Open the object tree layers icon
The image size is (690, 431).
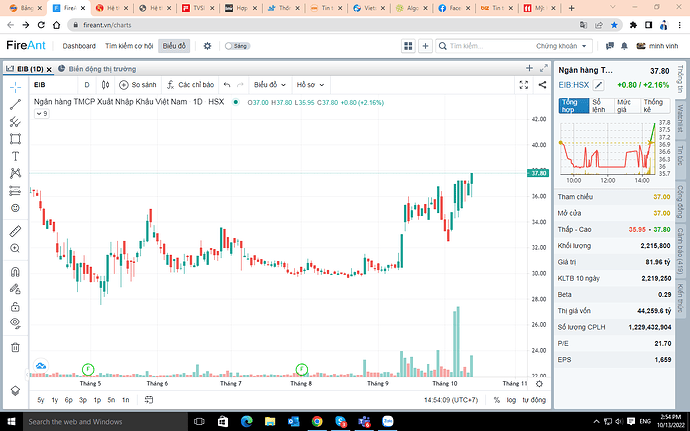click(x=15, y=390)
